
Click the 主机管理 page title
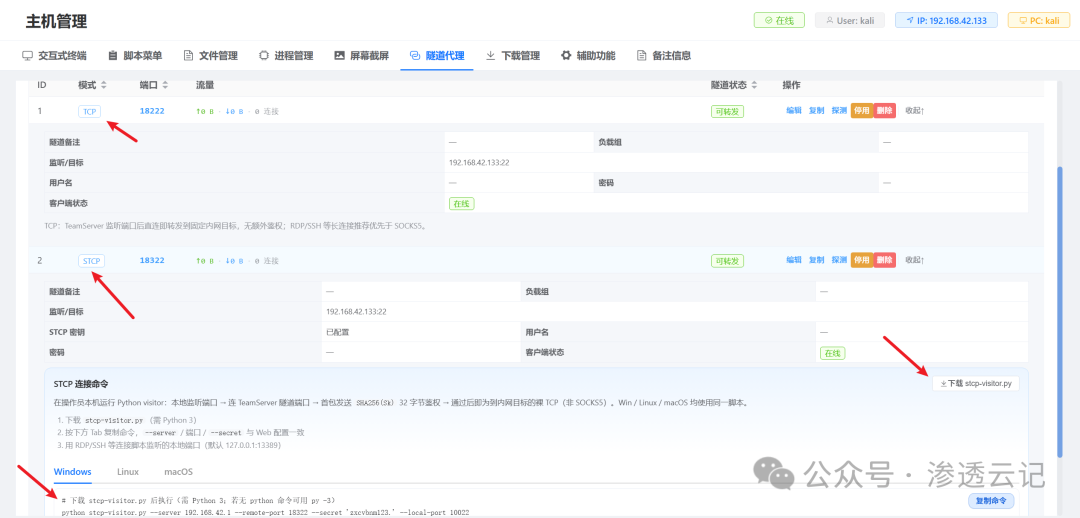56,21
